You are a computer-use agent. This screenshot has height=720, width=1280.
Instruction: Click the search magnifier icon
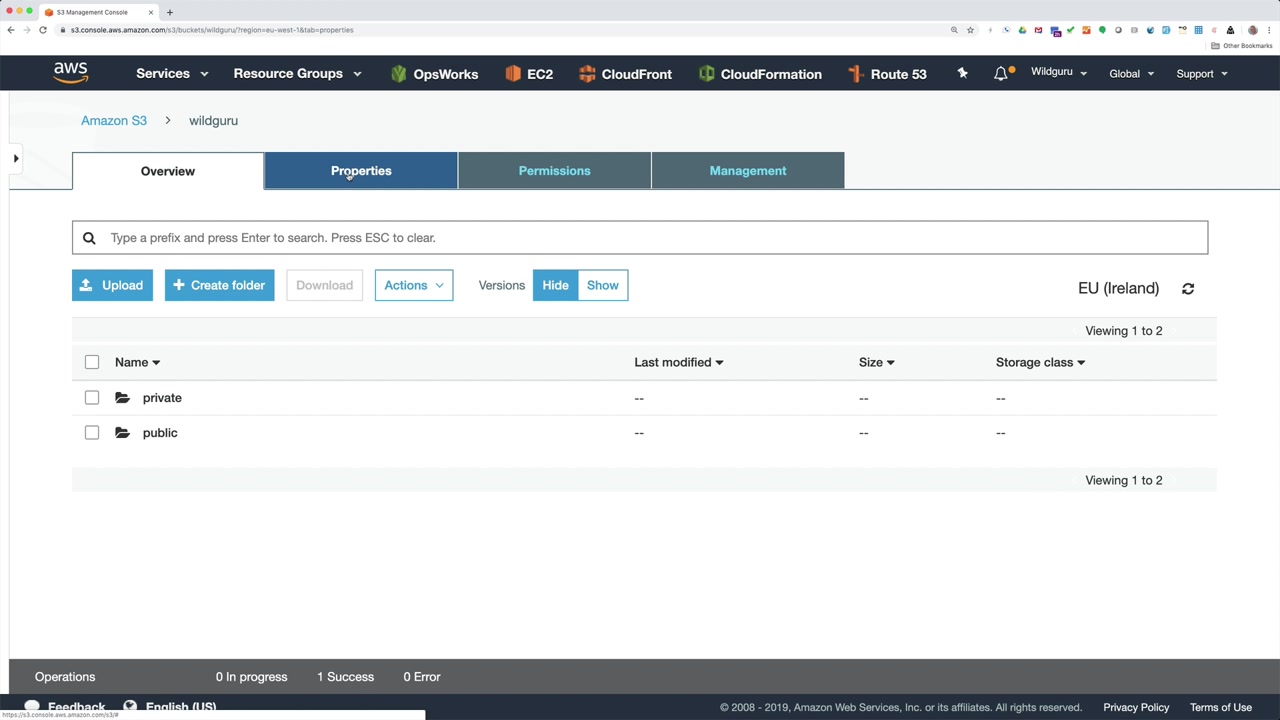89,238
